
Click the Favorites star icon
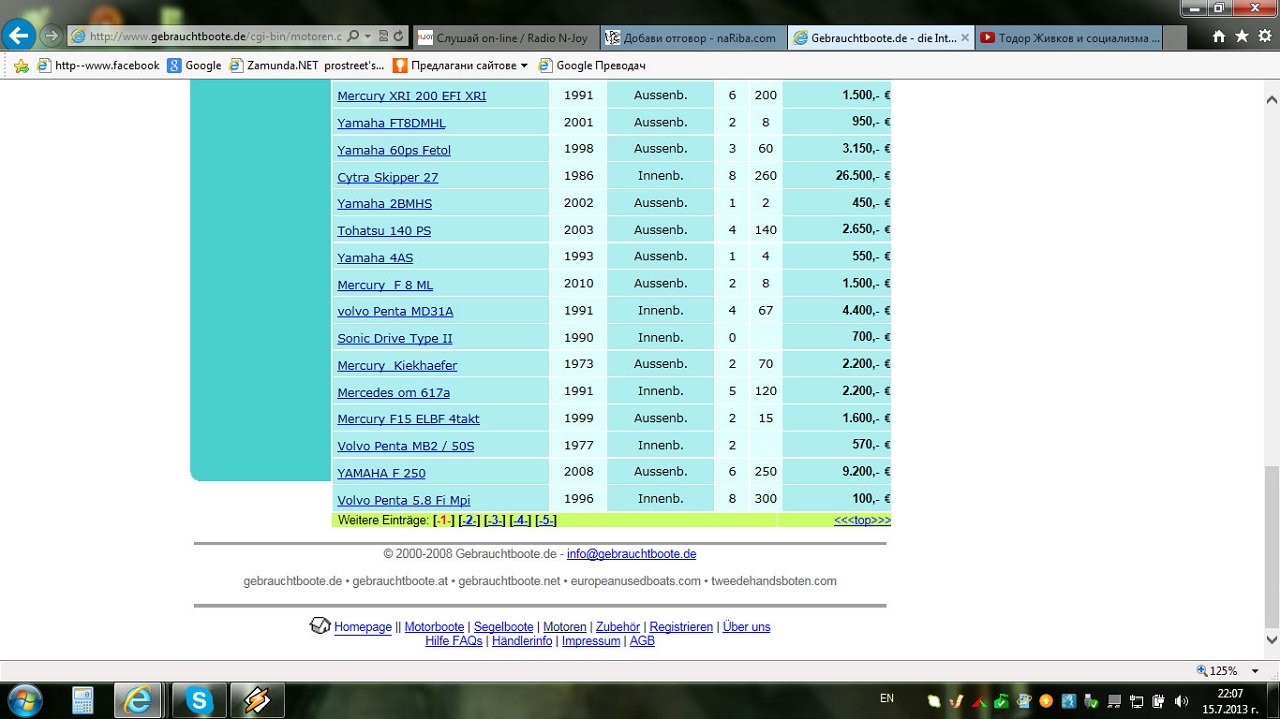tap(1241, 37)
